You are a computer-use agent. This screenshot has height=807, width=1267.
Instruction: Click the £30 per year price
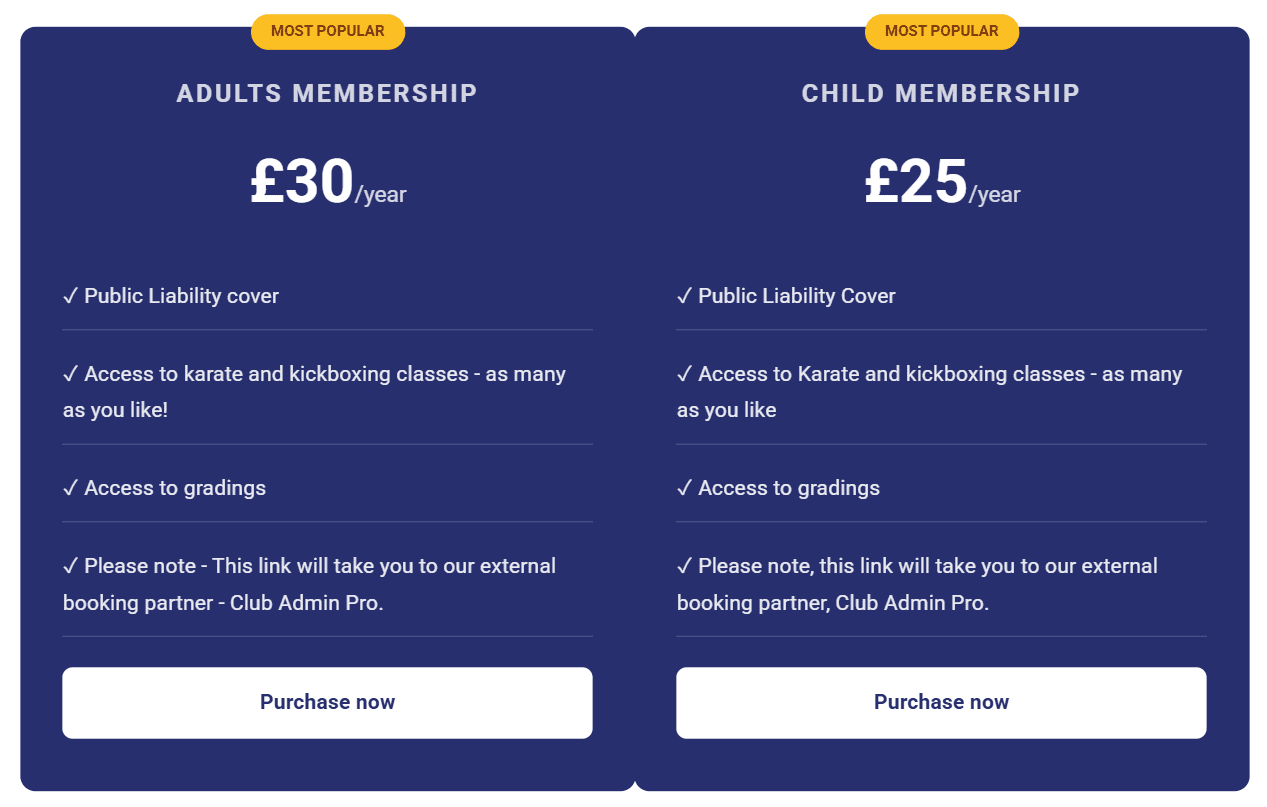[x=328, y=183]
